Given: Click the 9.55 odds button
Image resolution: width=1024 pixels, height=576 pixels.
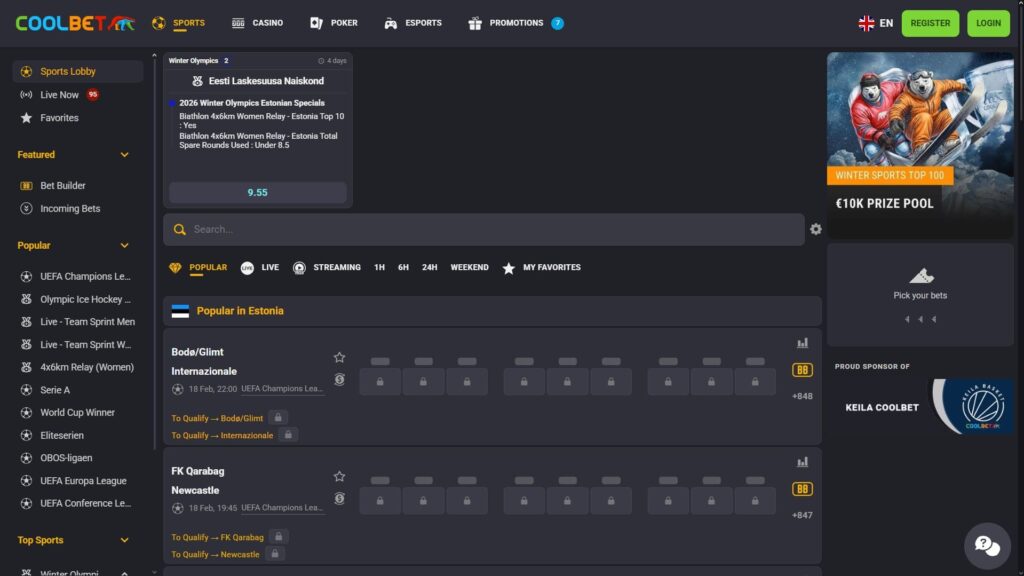Looking at the screenshot, I should (258, 192).
